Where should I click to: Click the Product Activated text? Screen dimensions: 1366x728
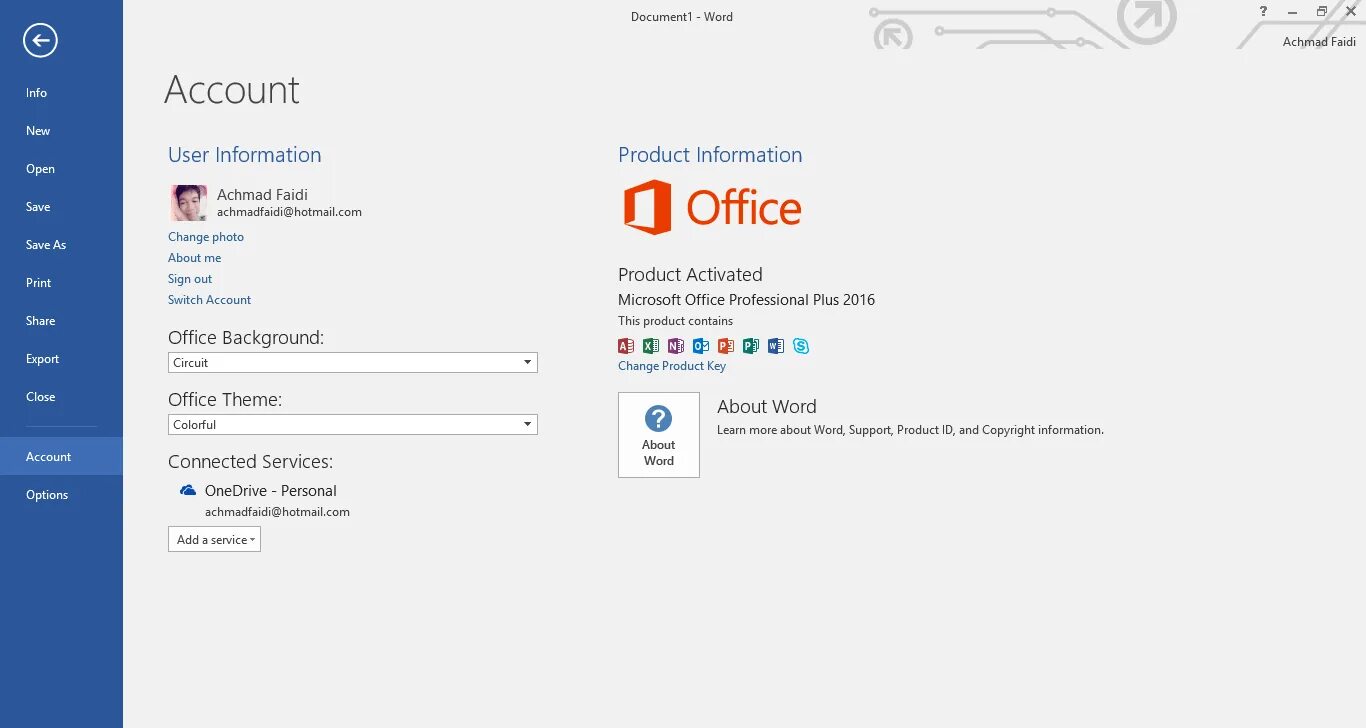pyautogui.click(x=690, y=274)
